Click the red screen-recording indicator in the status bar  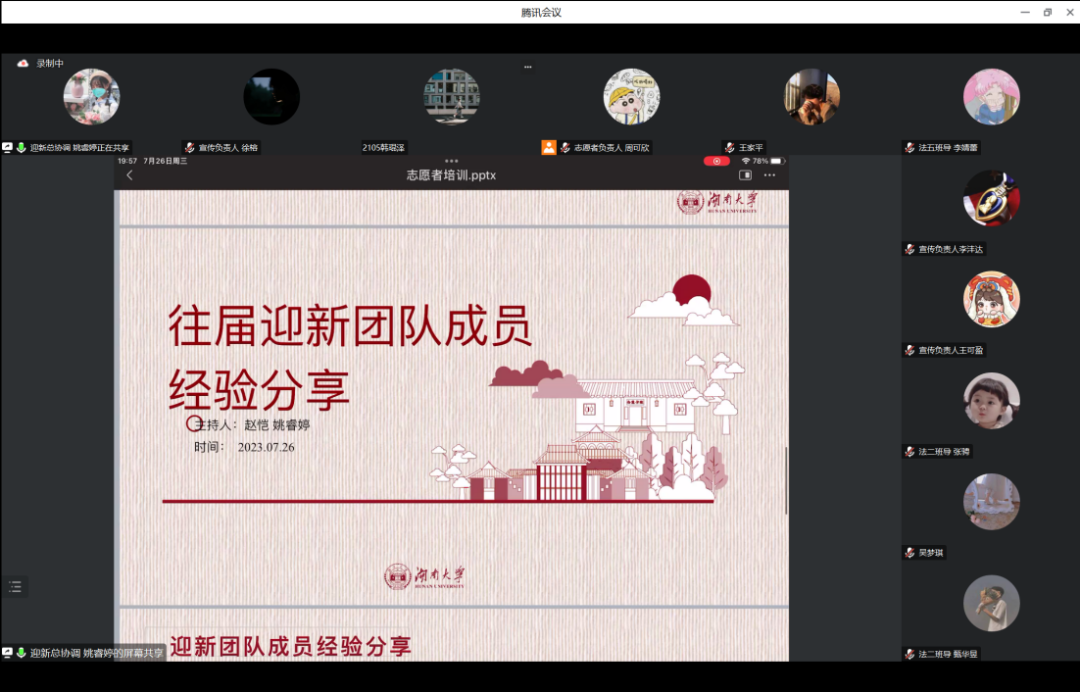716,161
